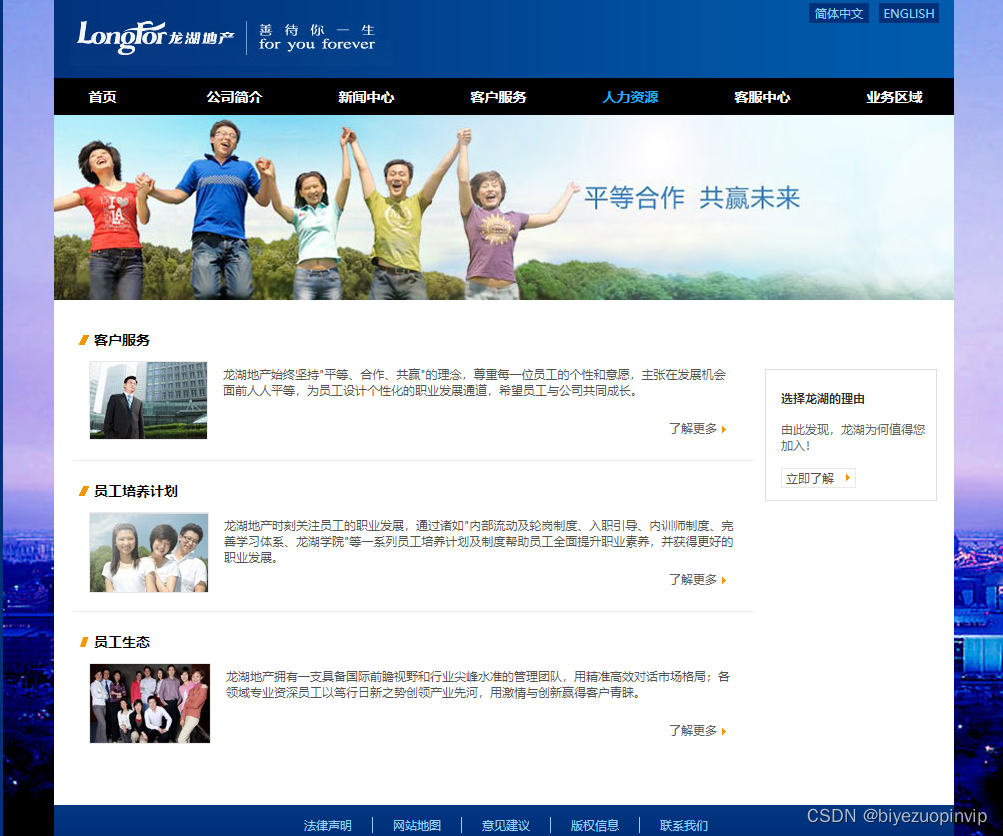Open the businessman thumbnail under 客户服务

(x=148, y=400)
